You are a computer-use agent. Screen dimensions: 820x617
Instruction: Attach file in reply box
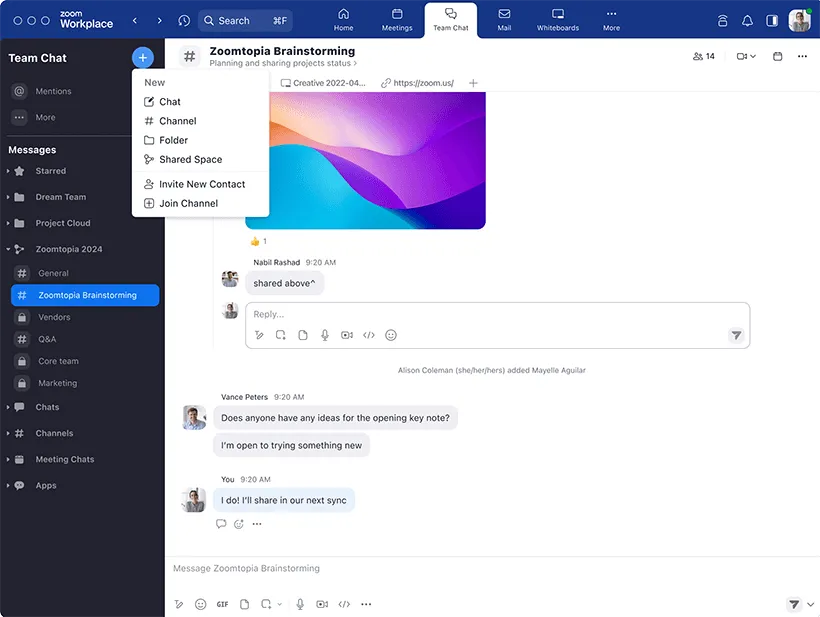303,335
